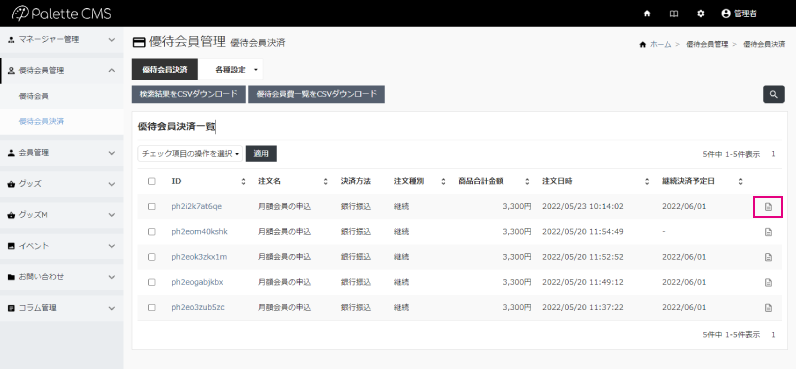Viewport: 796px width, 369px height.
Task: Open the チェック項目の操作を選択 dropdown
Action: tap(190, 154)
